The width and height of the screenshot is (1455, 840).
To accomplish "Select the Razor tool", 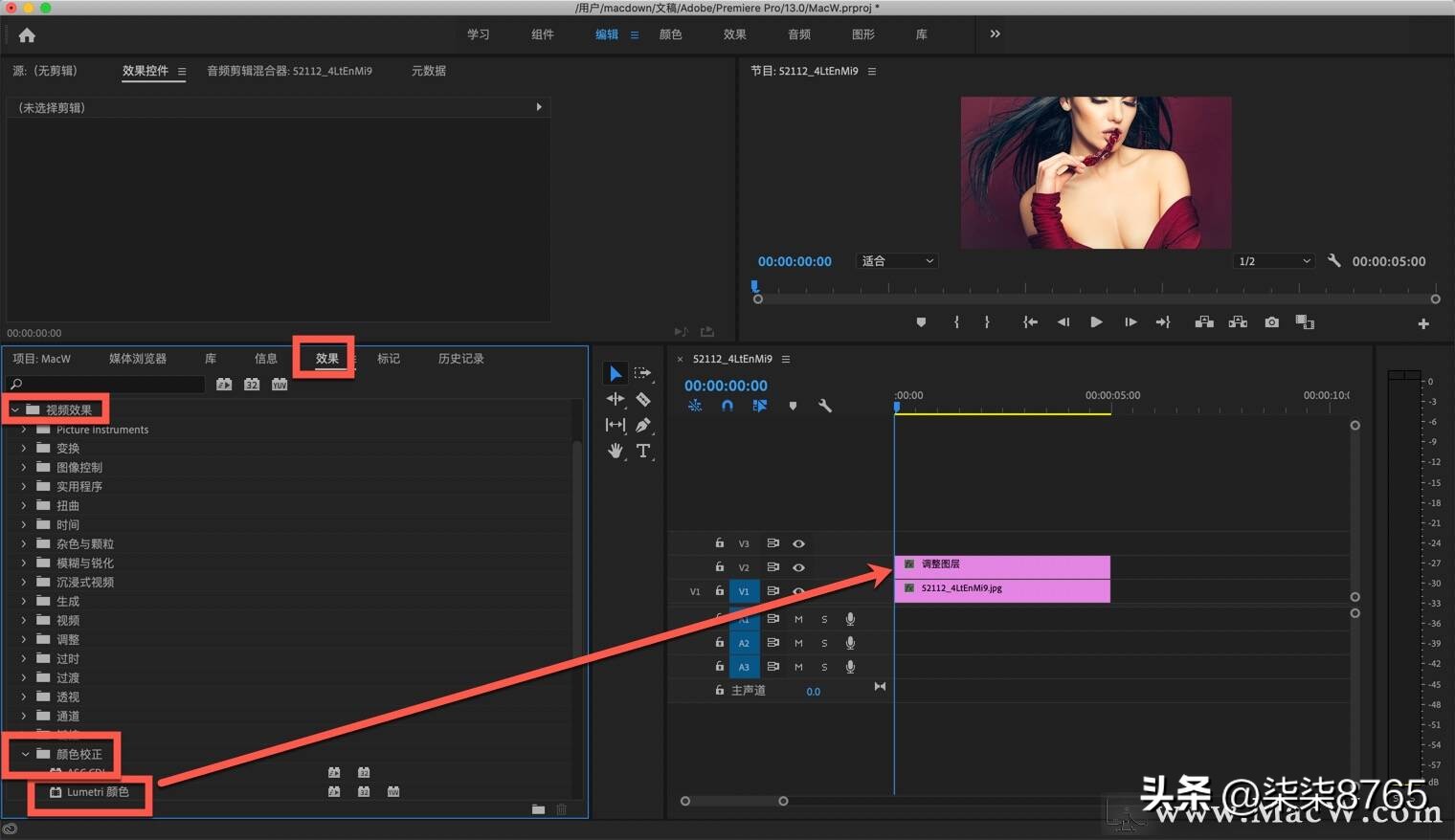I will coord(642,399).
